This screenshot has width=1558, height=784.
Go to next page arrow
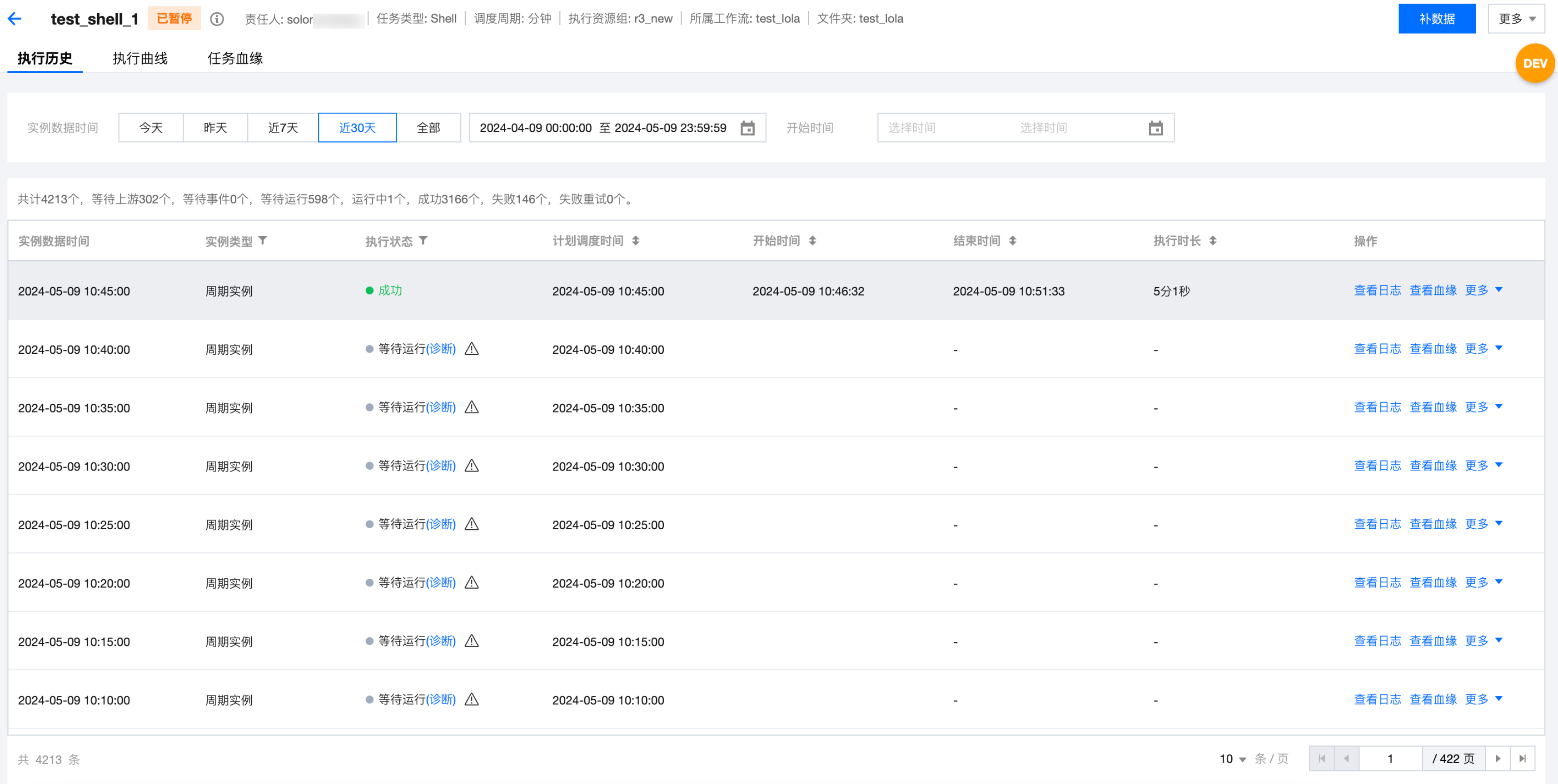coord(1498,758)
